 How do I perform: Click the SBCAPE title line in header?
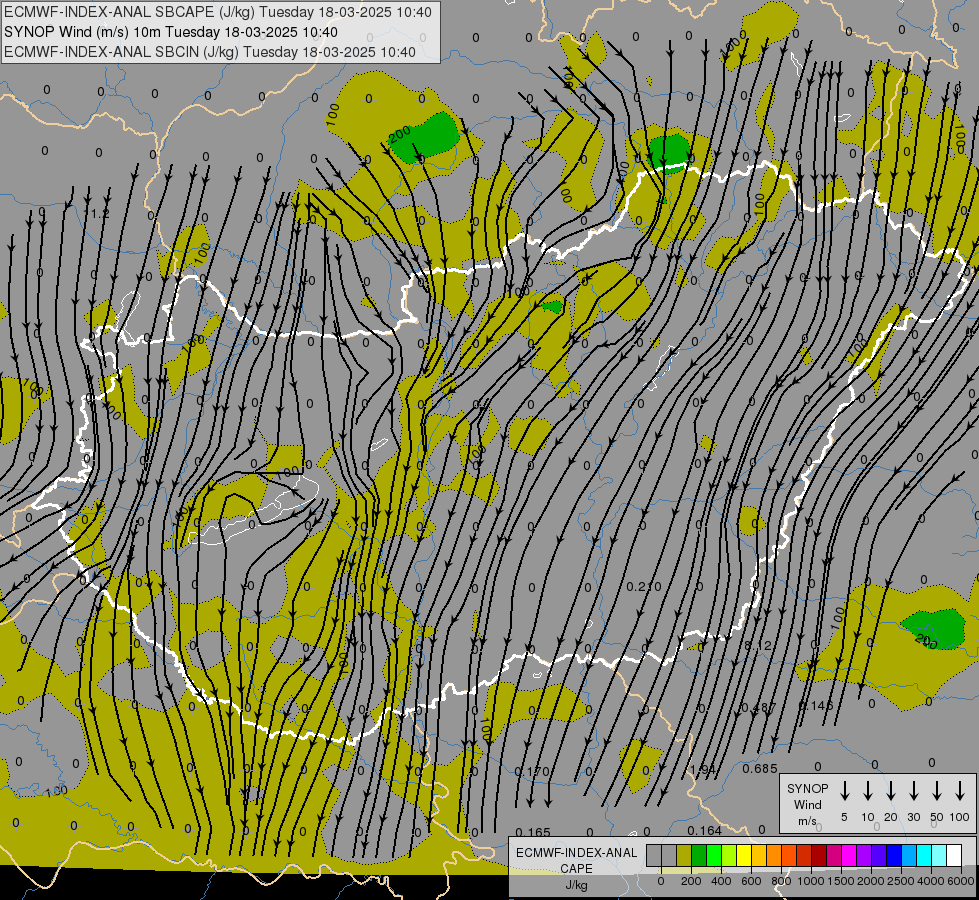click(x=218, y=12)
